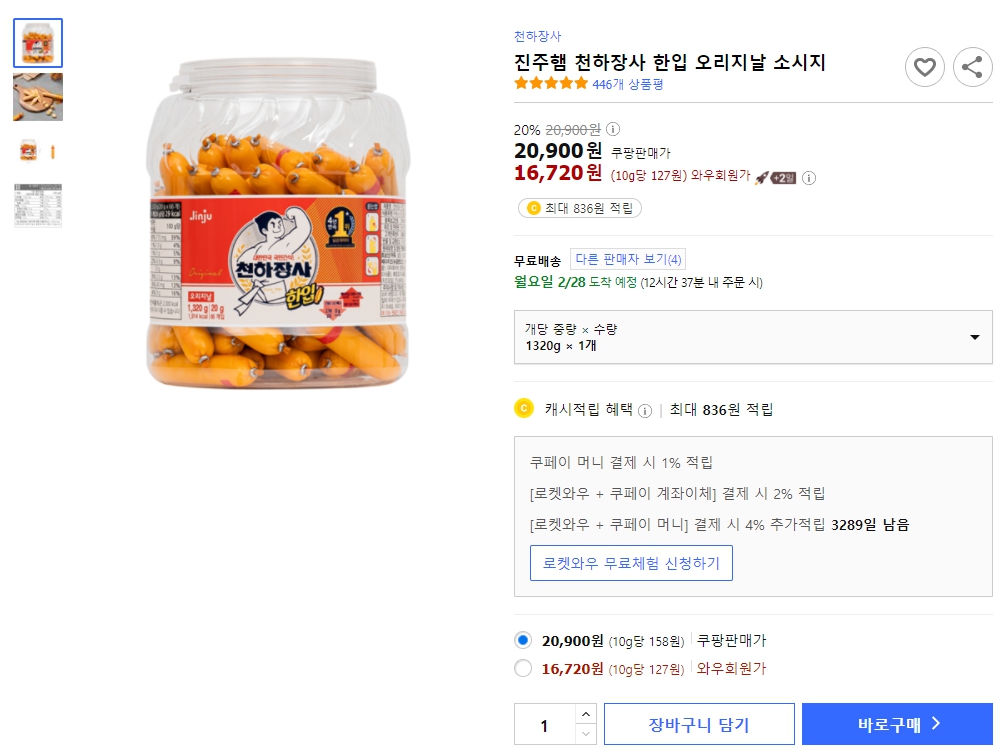Click info icon next to 와우회원가 price
Image resolution: width=1008 pixels, height=752 pixels.
coord(809,176)
